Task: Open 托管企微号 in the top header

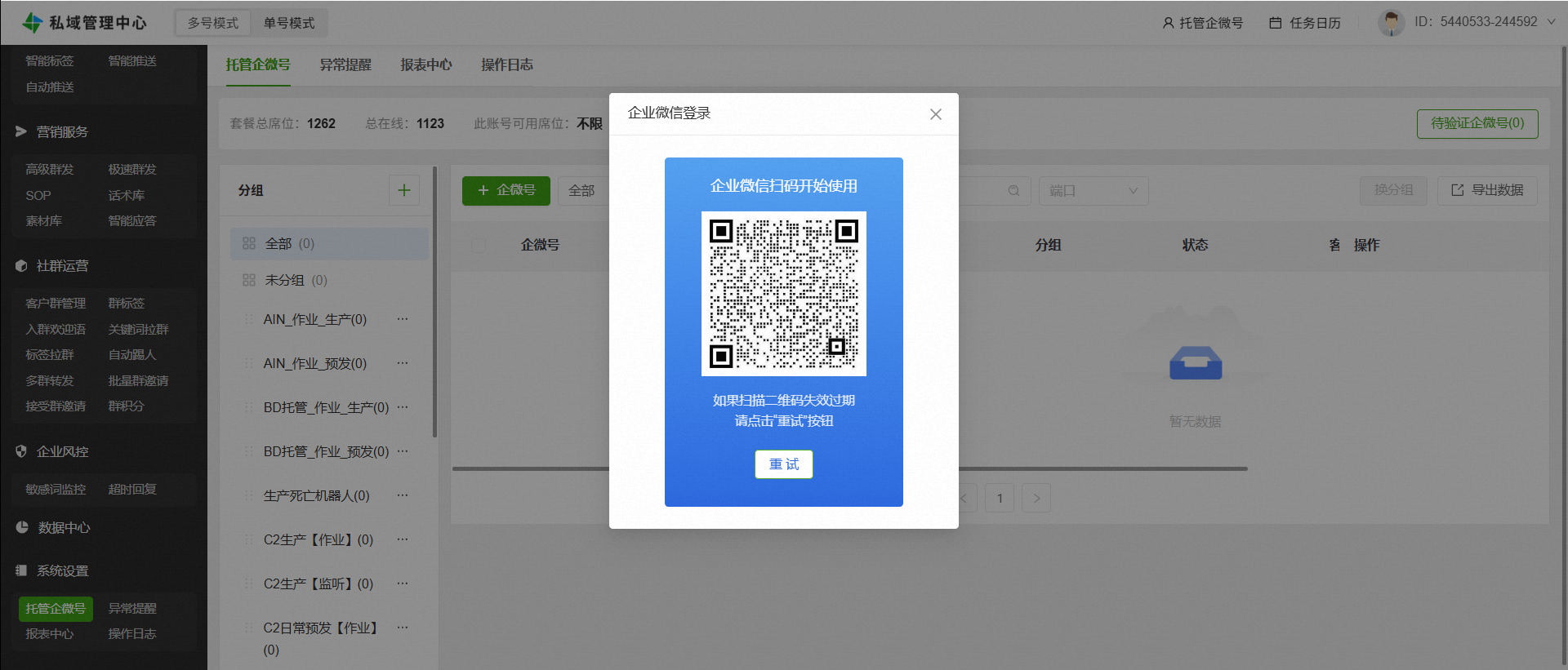Action: click(x=1202, y=23)
